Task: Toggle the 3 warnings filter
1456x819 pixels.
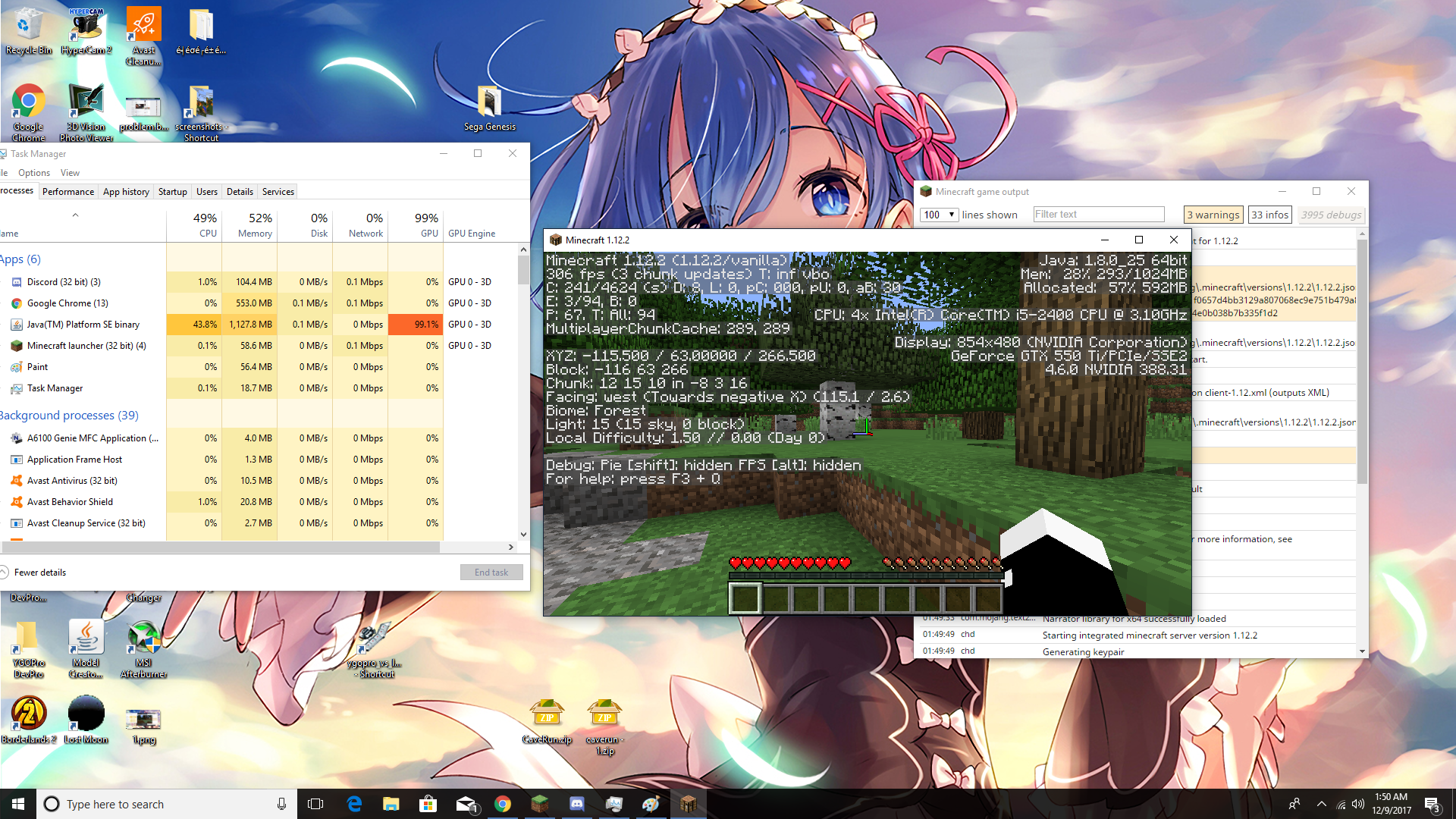Action: tap(1213, 215)
